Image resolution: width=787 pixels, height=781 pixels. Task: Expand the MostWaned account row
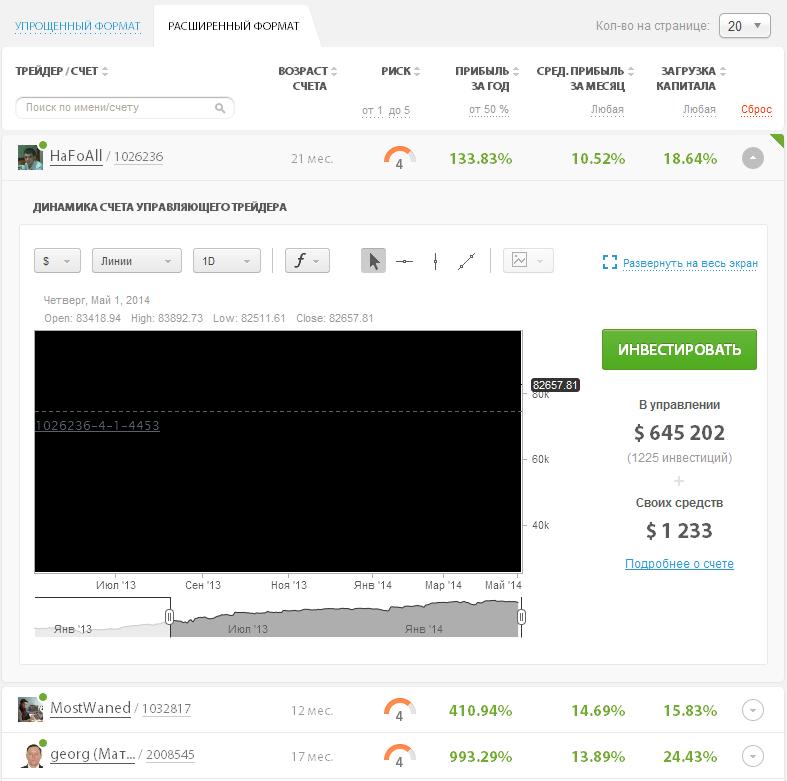[753, 710]
